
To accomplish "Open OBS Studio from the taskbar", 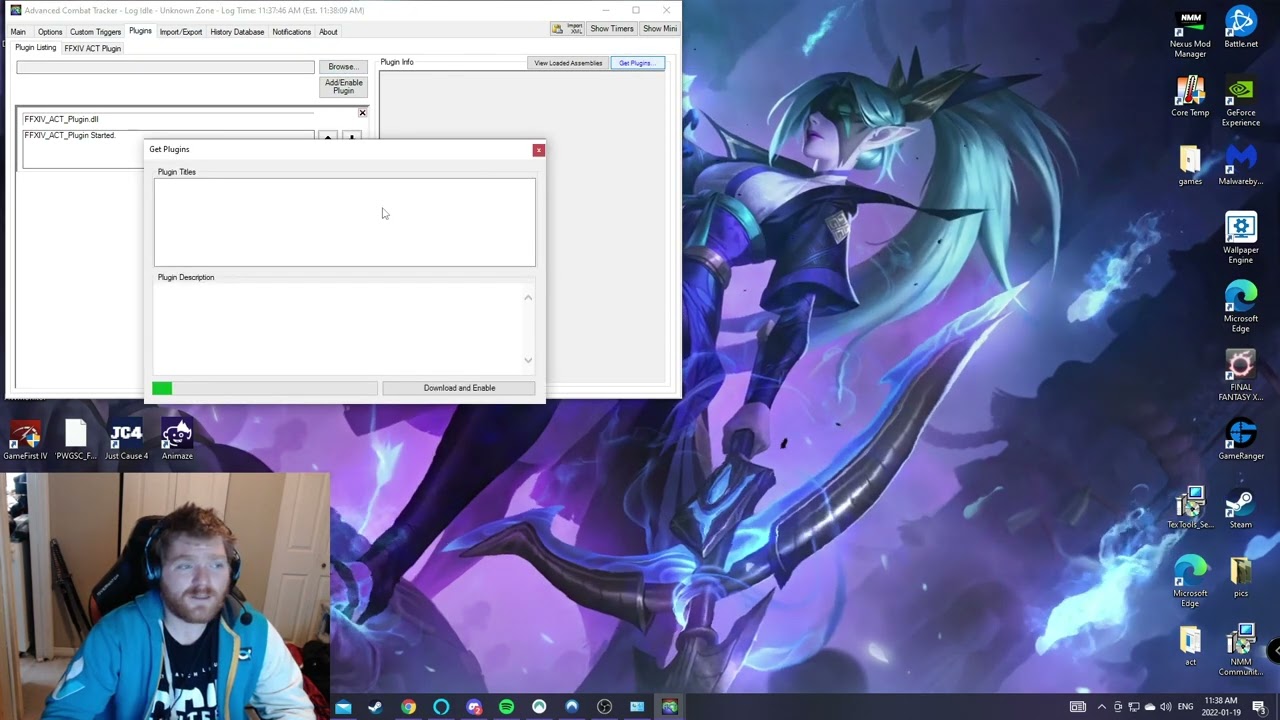I will point(604,707).
